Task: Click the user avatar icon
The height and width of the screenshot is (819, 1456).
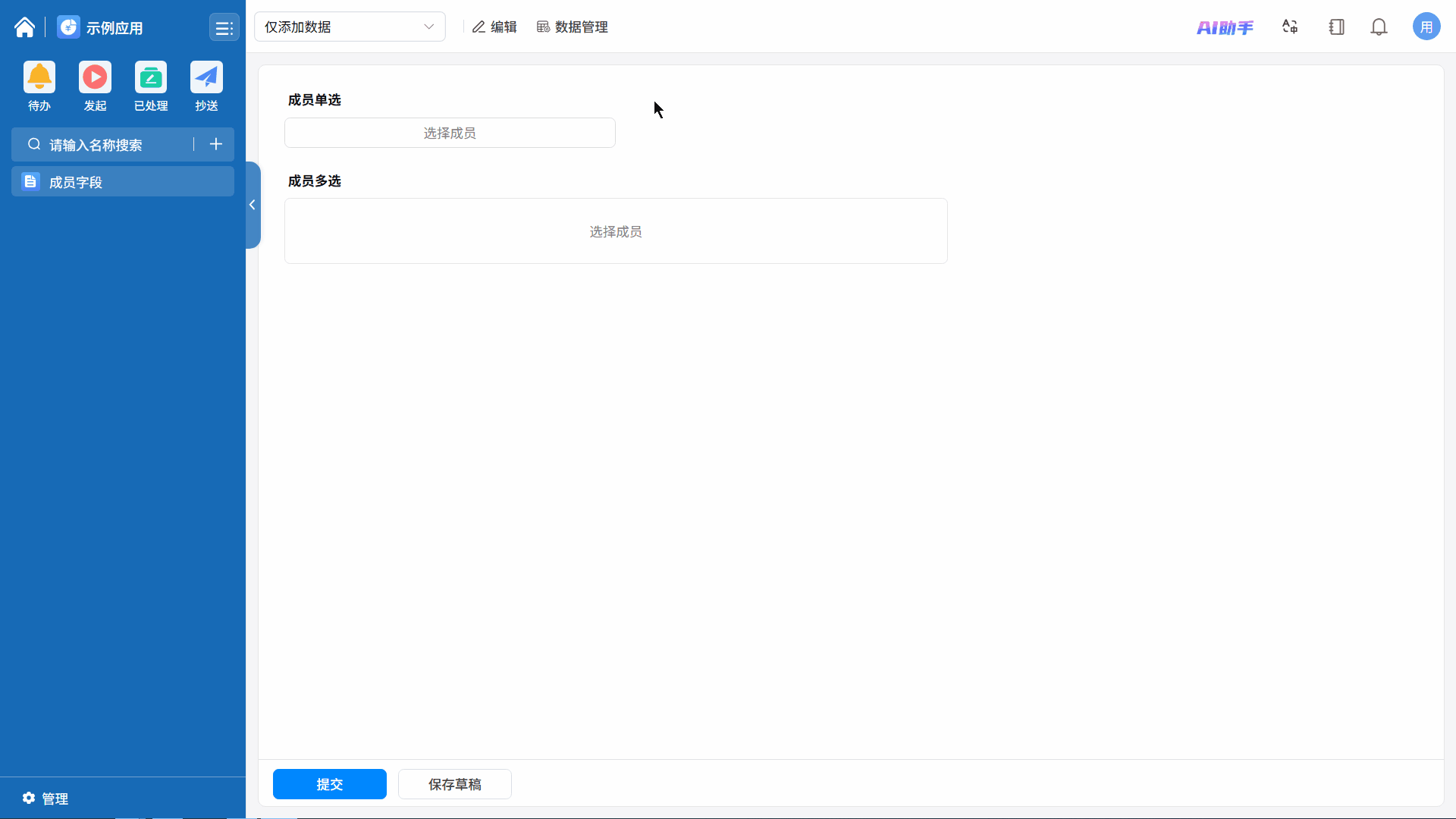Action: (x=1426, y=27)
